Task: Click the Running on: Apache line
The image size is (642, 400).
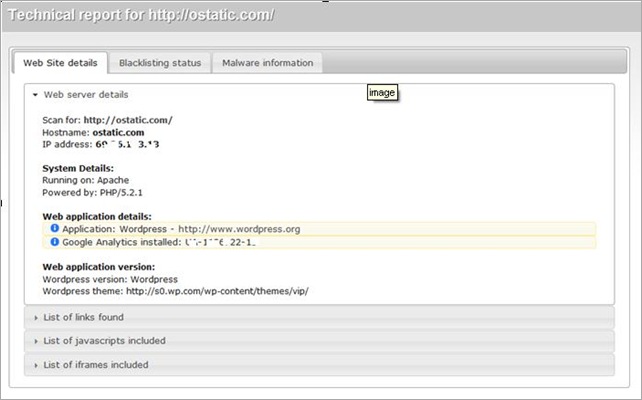Action: pos(85,180)
